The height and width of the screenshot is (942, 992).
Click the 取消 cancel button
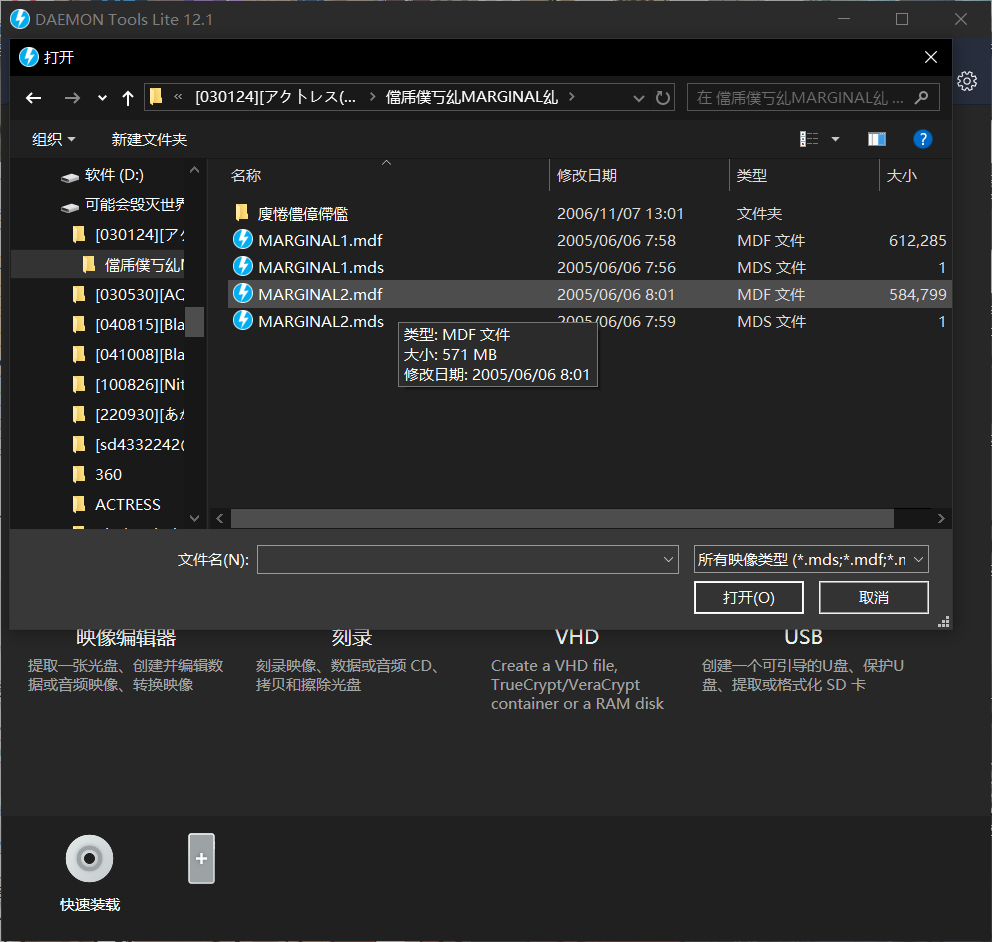(x=873, y=598)
